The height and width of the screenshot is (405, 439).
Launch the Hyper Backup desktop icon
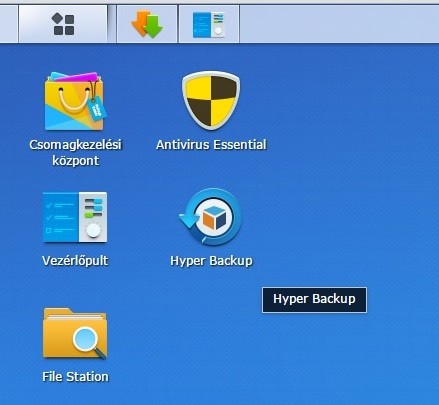[211, 217]
